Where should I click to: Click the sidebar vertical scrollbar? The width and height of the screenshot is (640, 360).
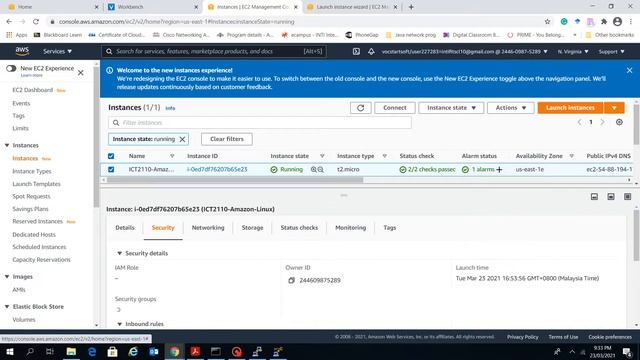[96, 137]
